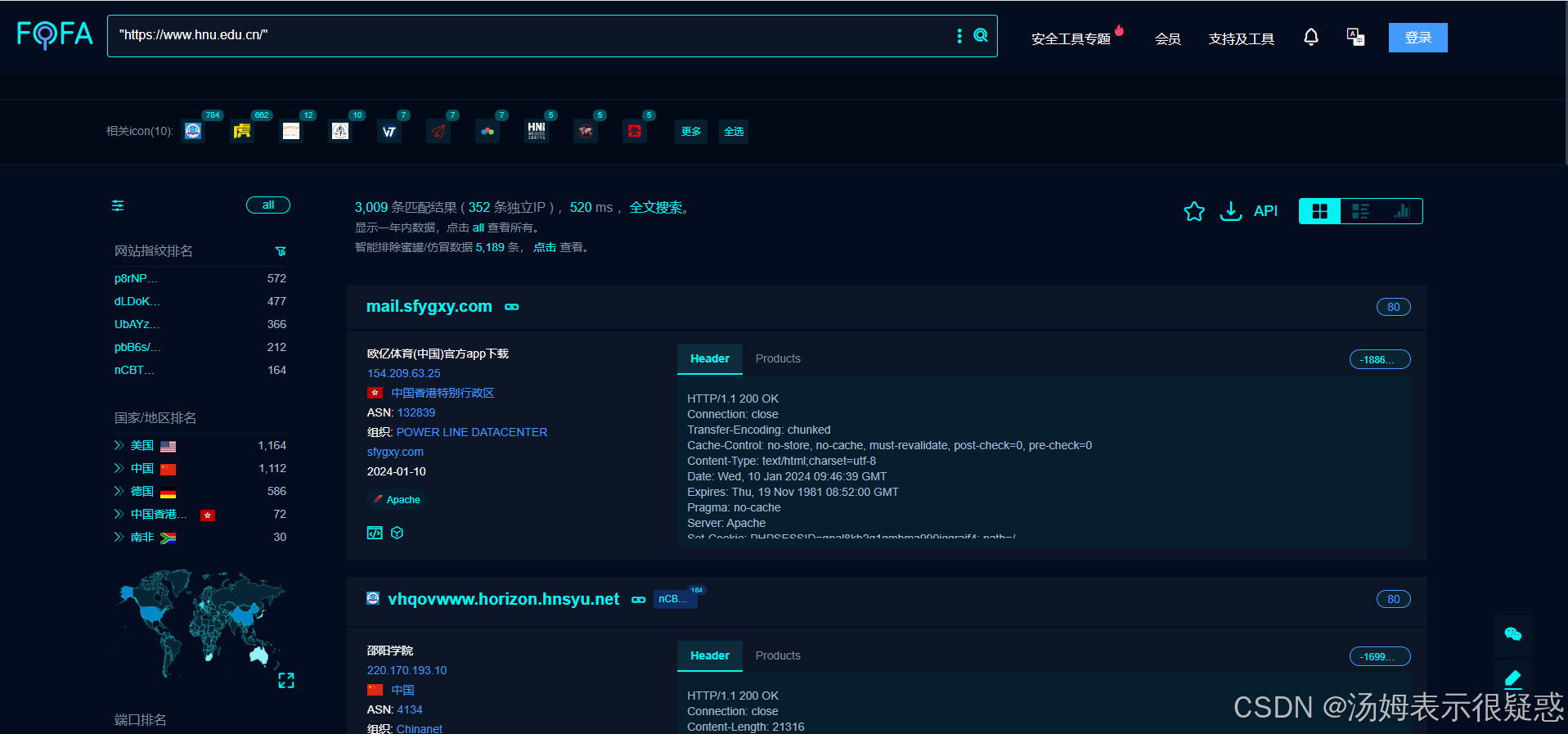Expand the world map to fullscreen
Viewport: 1568px width, 734px height.
(x=286, y=680)
